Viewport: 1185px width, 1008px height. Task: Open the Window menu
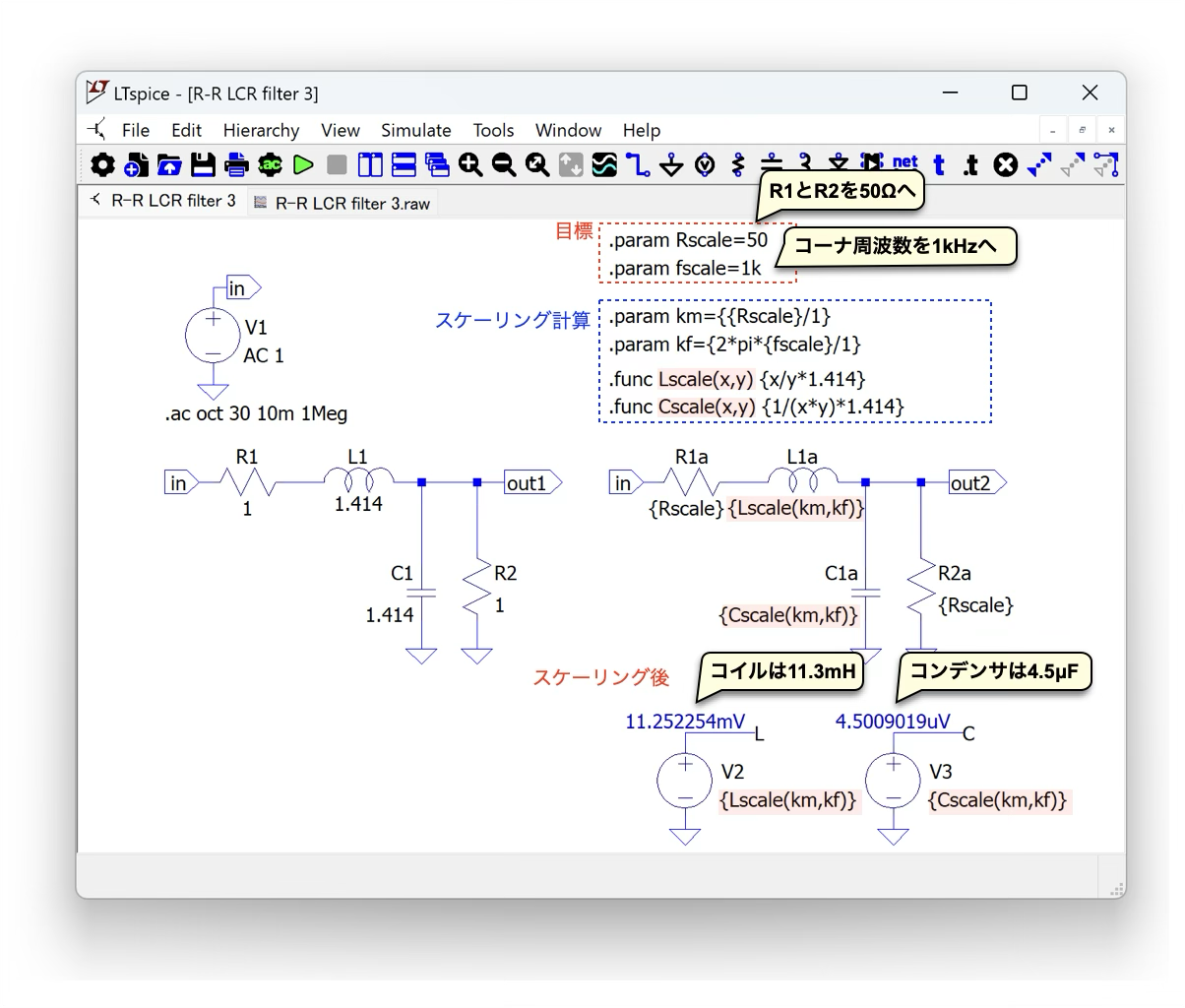568,130
